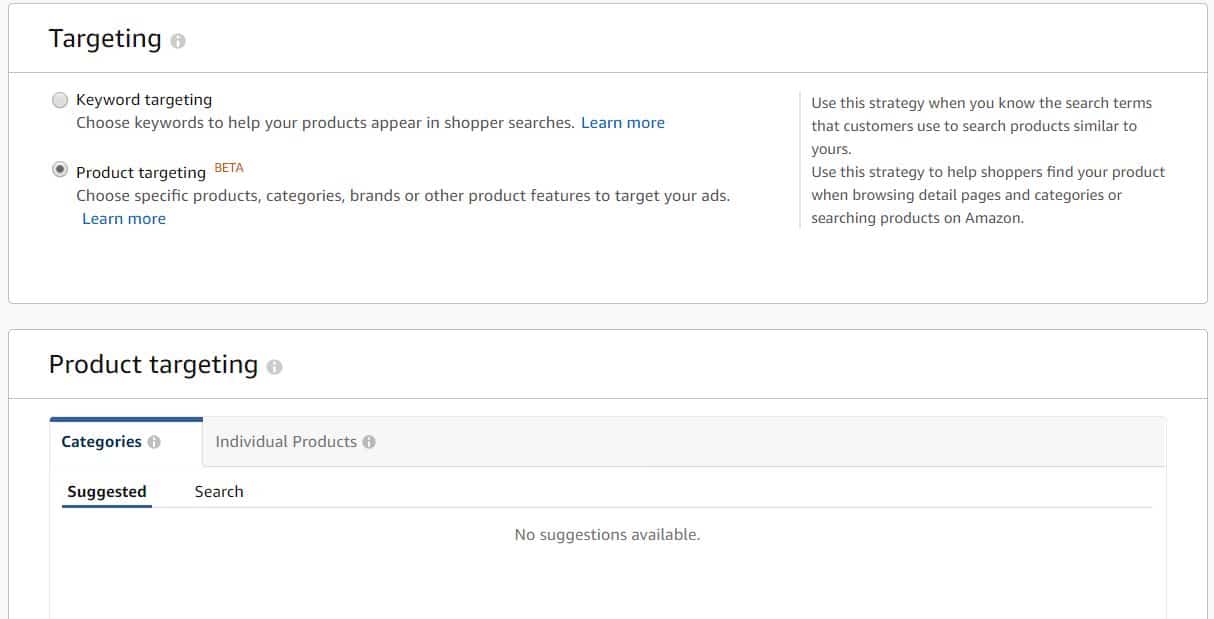Click the 'No suggestions available.' message
This screenshot has width=1214, height=619.
click(607, 535)
